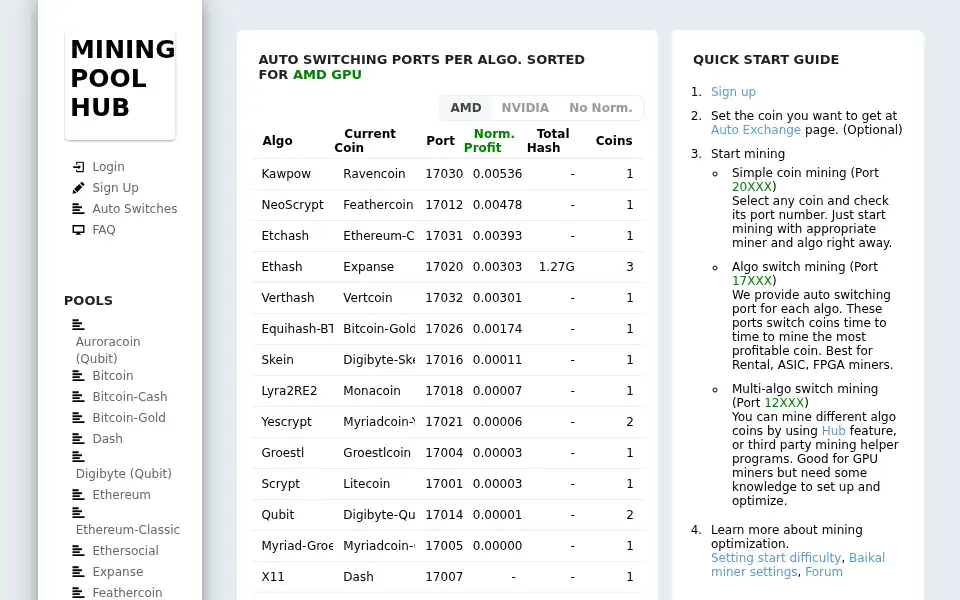This screenshot has height=600, width=960.
Task: Open the Ethersocial pool link
Action: pos(126,550)
